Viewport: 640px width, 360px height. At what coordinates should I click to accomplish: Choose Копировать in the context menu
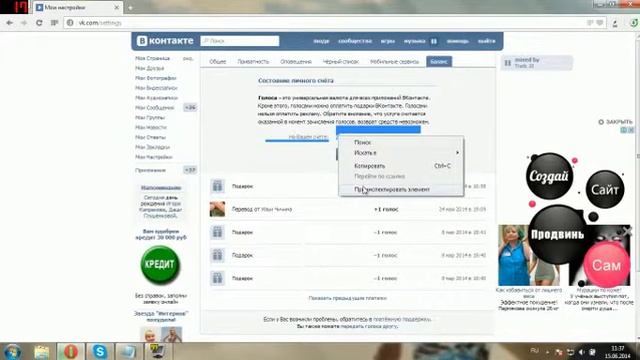(401, 166)
